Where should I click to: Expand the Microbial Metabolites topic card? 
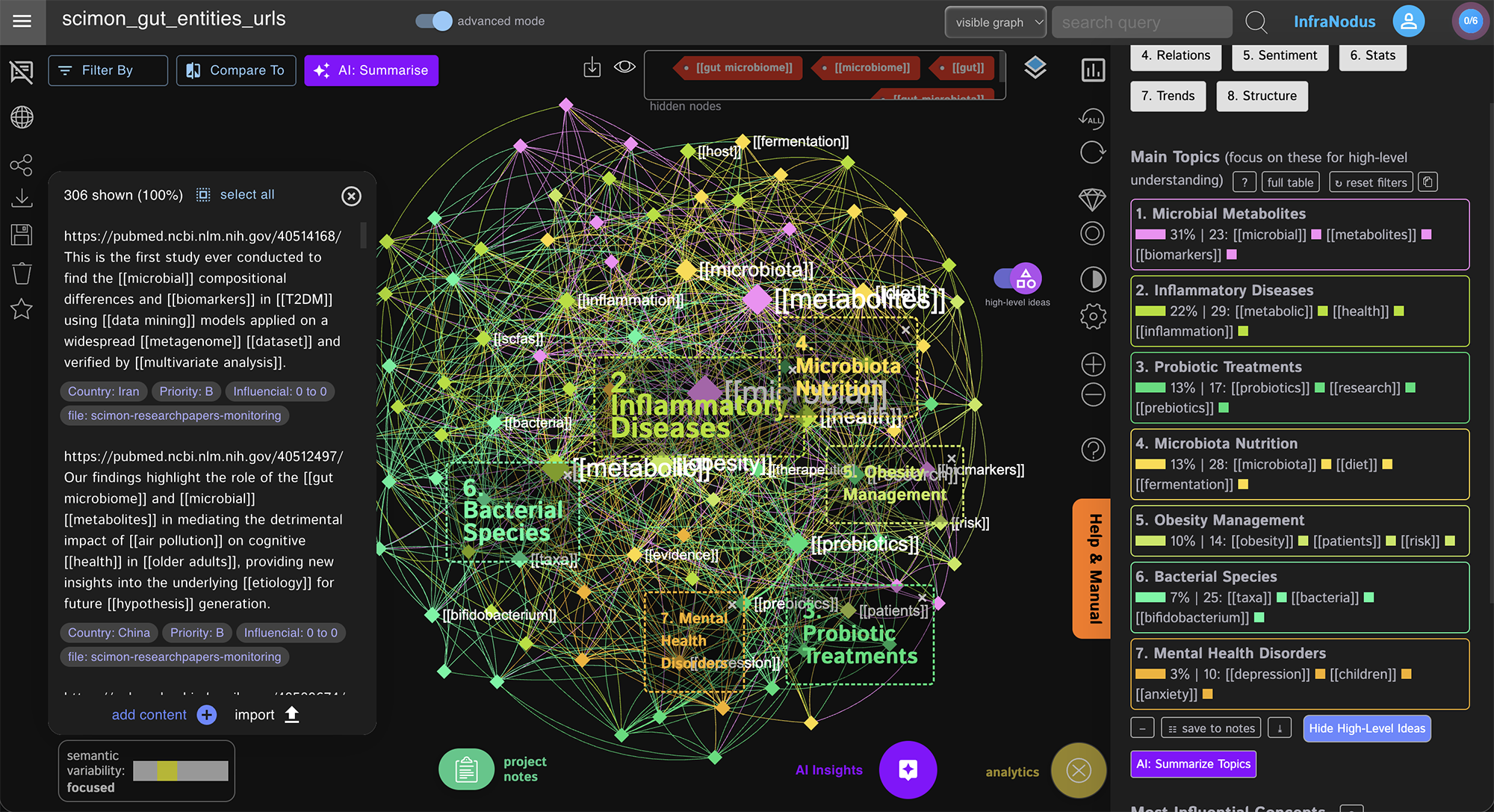coord(1300,234)
